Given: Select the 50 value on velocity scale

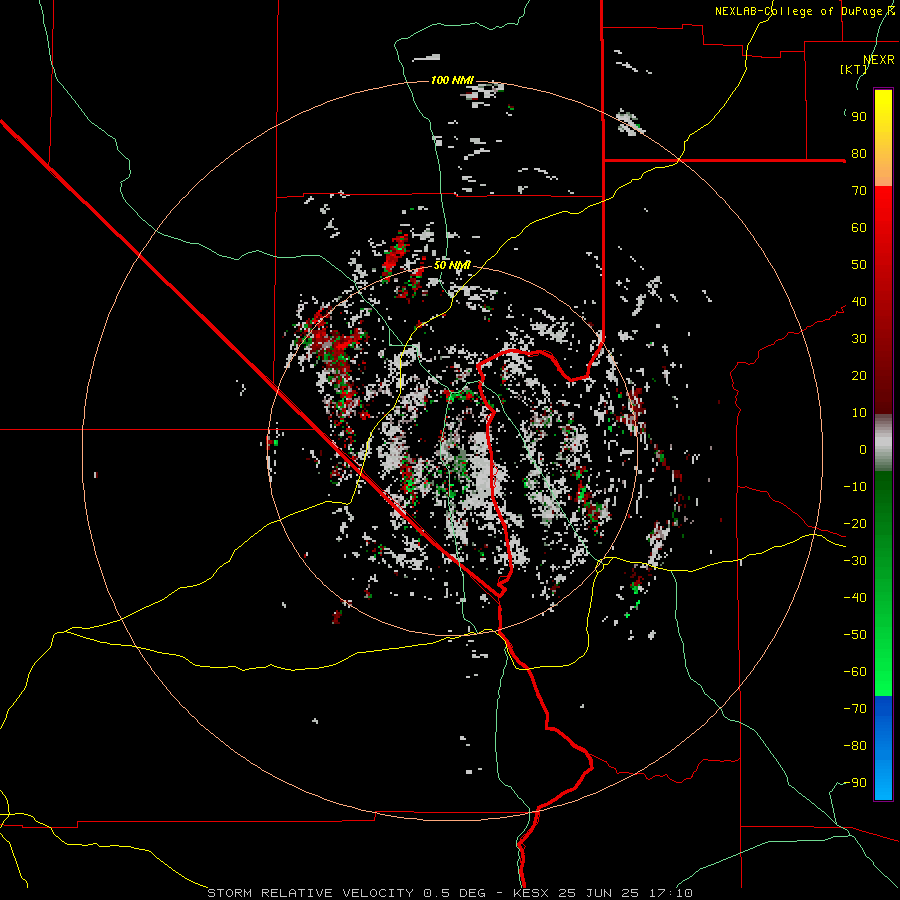Looking at the screenshot, I should click(859, 265).
